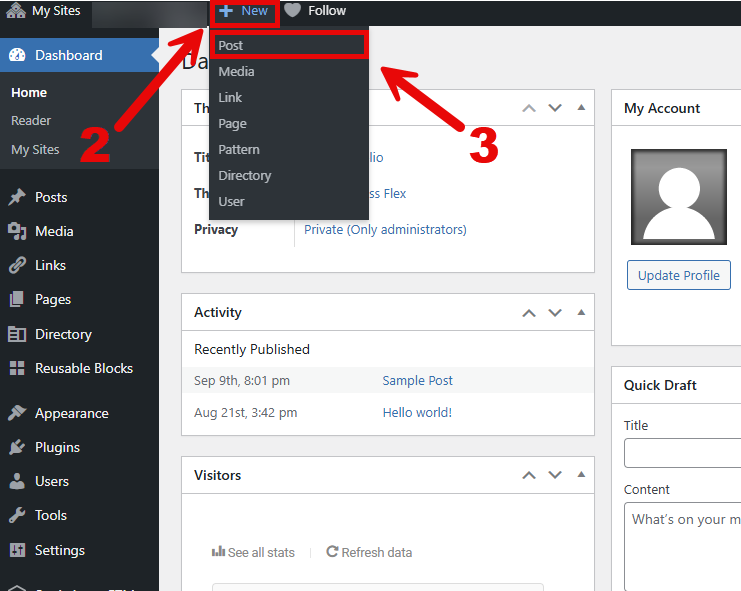Click the Follow heart icon in toolbar
Screen dimensions: 741x591
(x=292, y=11)
